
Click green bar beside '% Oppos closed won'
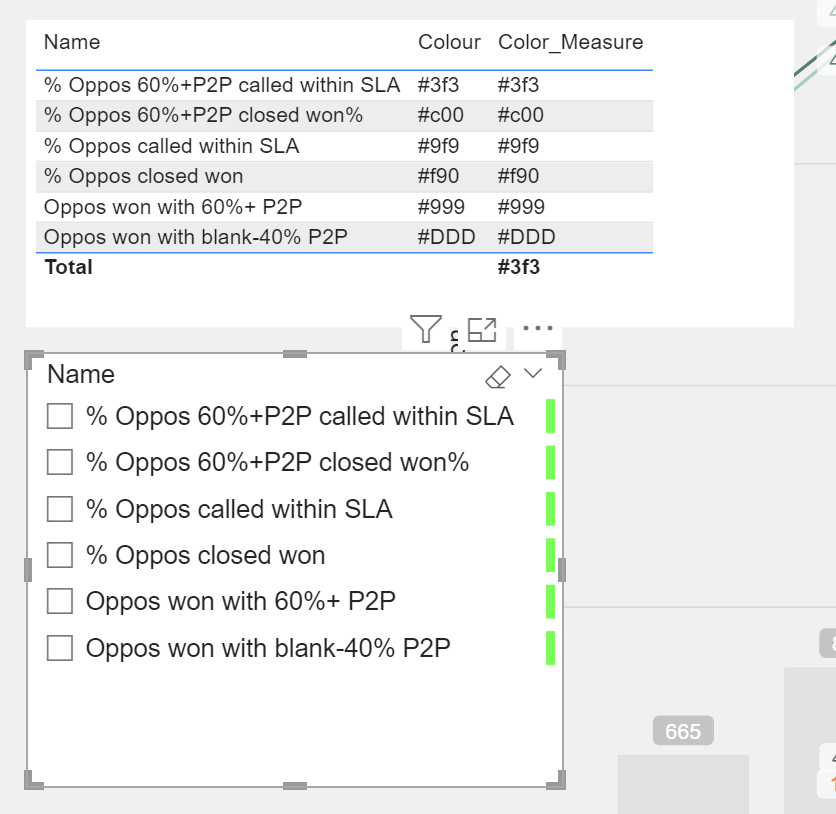[x=551, y=555]
